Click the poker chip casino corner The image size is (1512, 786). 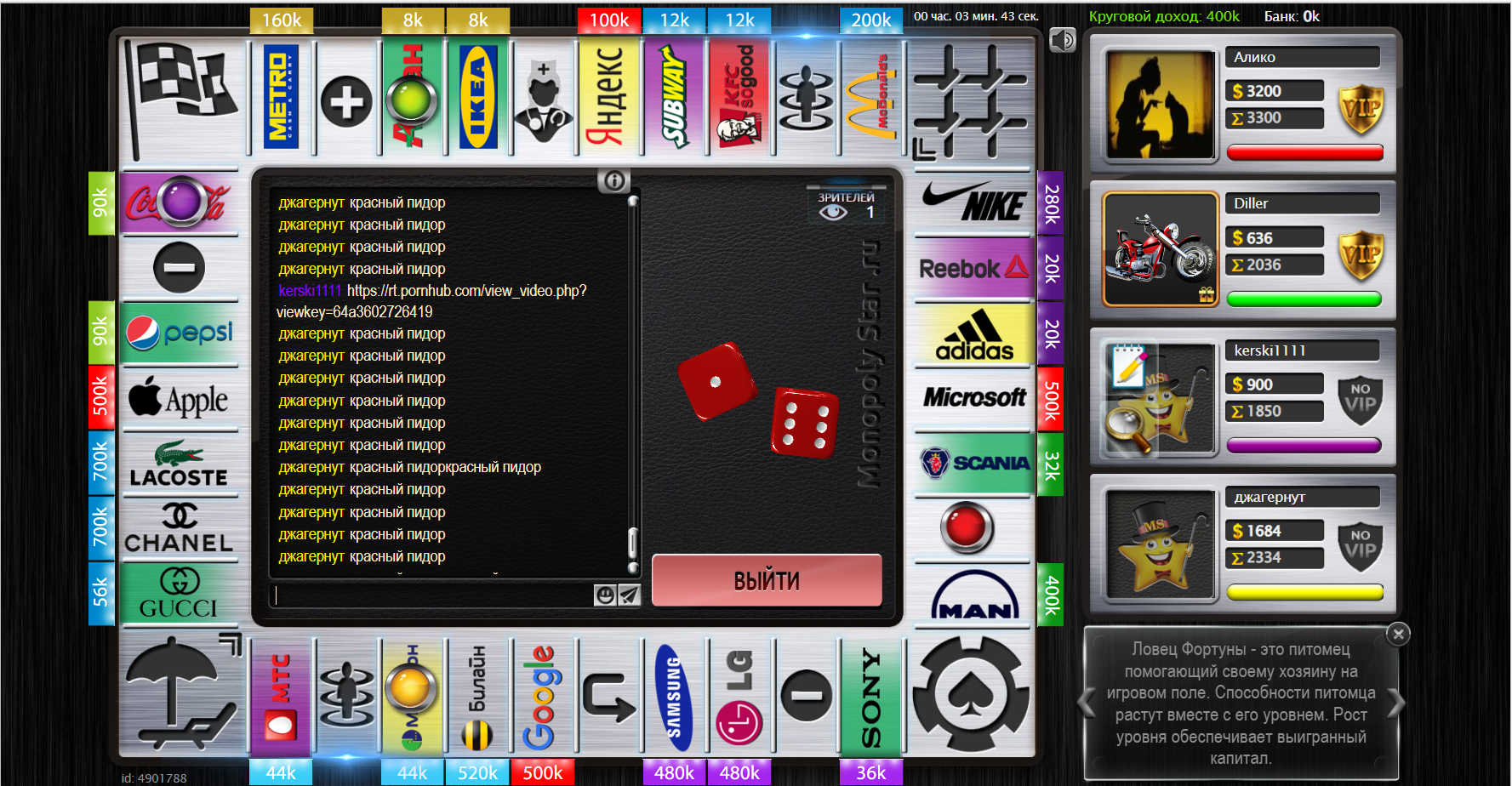pyautogui.click(x=971, y=695)
